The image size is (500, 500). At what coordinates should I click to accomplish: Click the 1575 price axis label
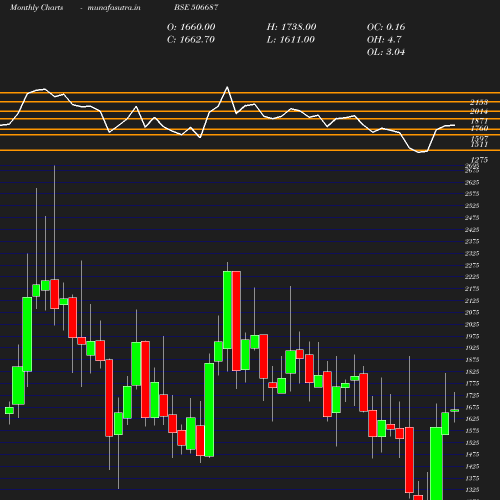472,431
